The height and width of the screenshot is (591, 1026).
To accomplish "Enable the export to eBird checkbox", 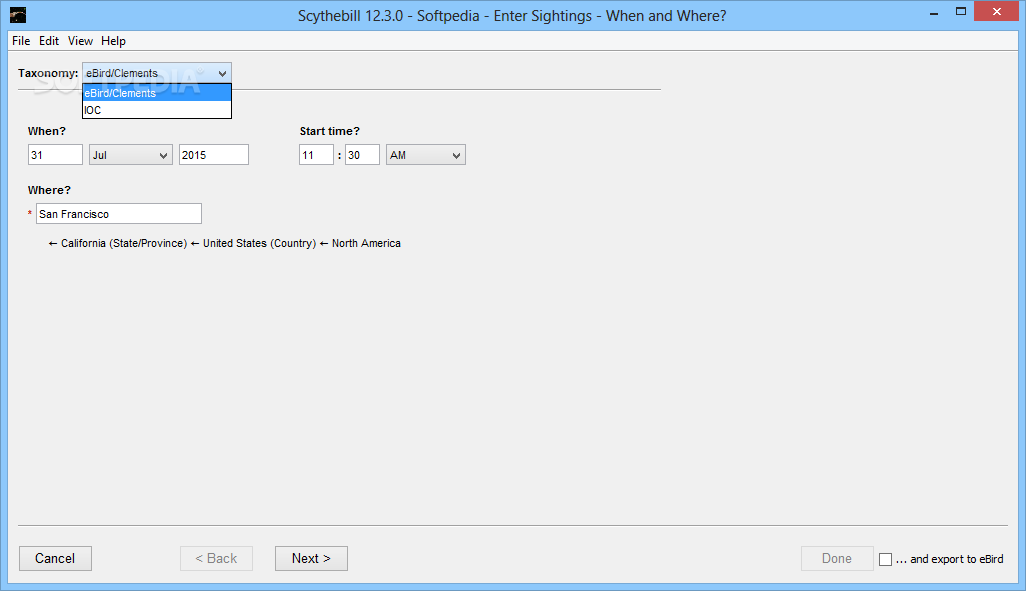I will pos(885,559).
